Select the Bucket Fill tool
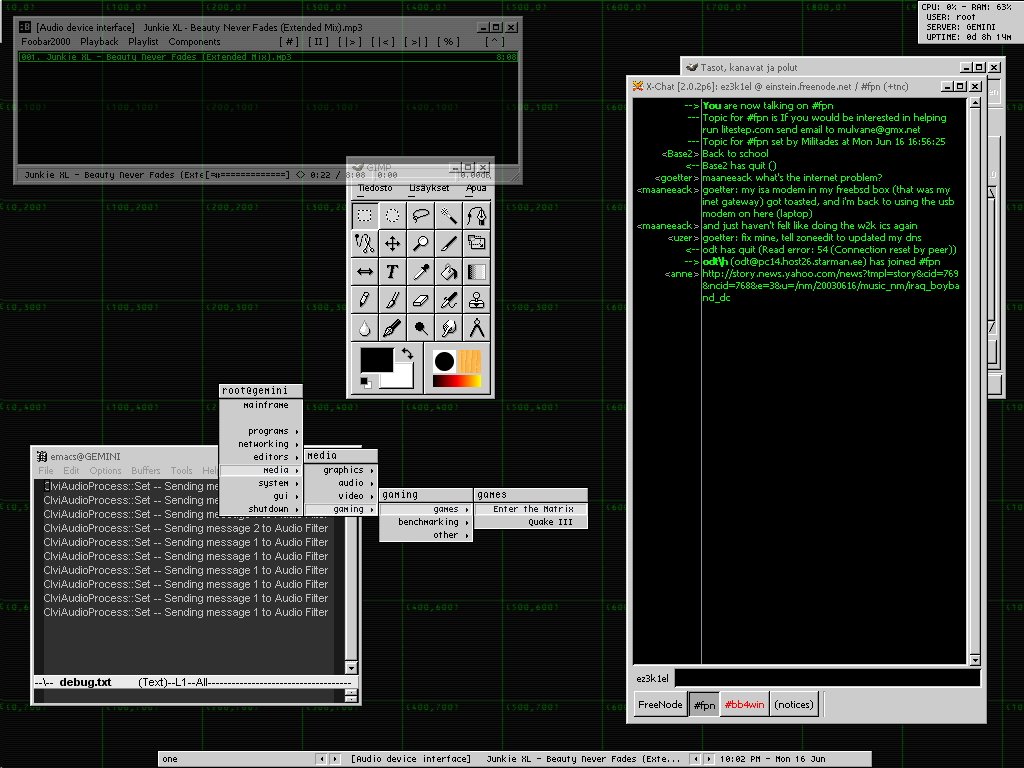The height and width of the screenshot is (768, 1024). [x=449, y=272]
